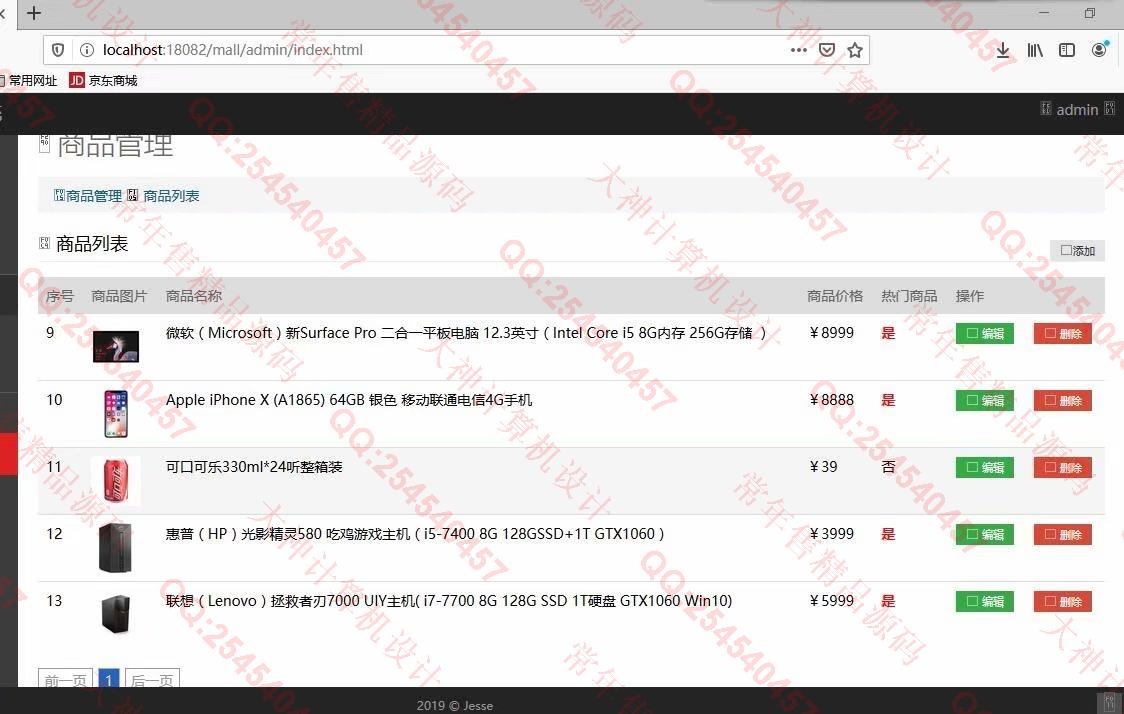Open 常用网址 bookmark folder
This screenshot has width=1124, height=714.
[29, 80]
